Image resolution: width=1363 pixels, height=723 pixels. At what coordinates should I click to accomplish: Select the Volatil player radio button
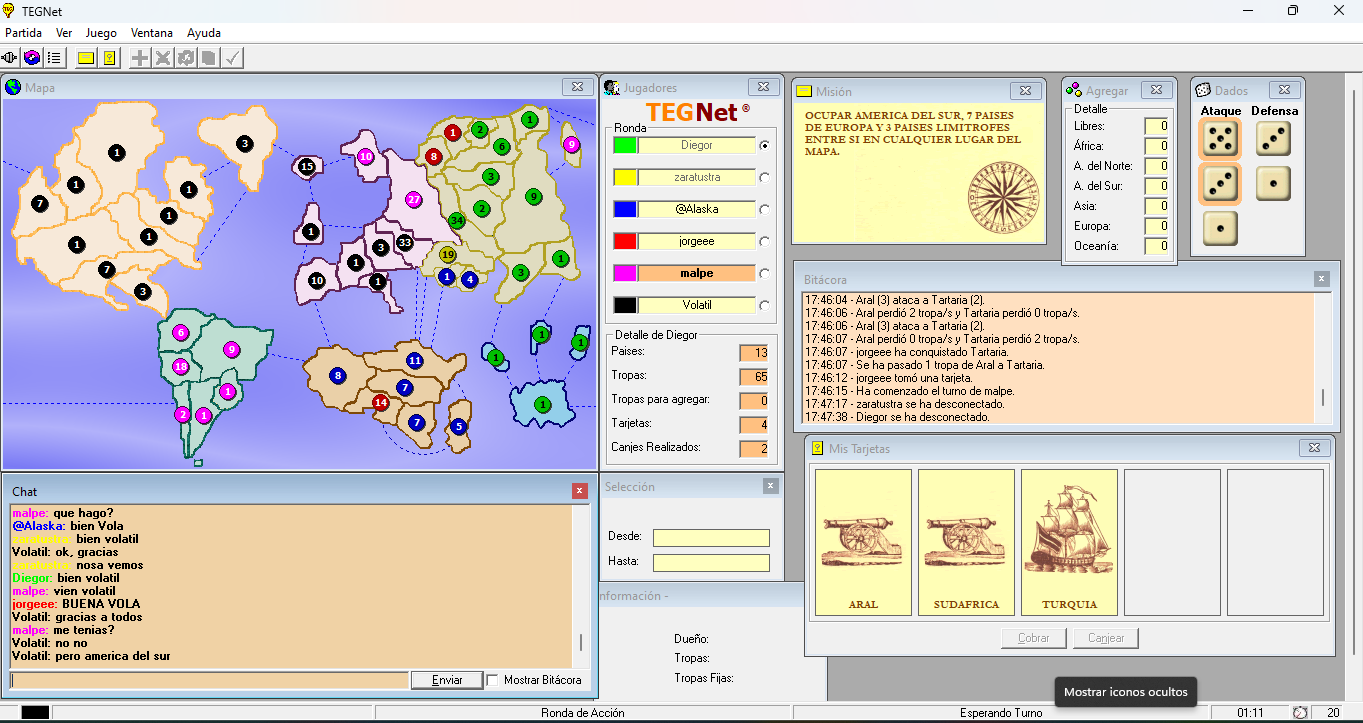pos(765,305)
